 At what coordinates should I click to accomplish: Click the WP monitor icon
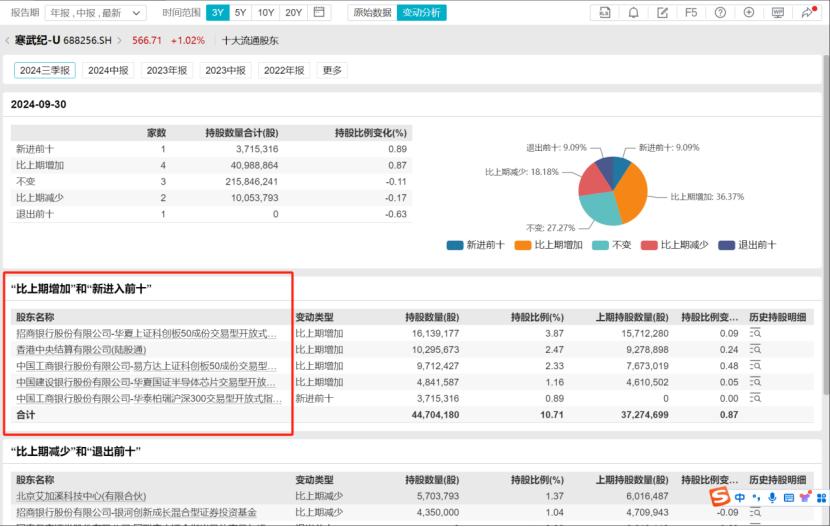click(778, 12)
